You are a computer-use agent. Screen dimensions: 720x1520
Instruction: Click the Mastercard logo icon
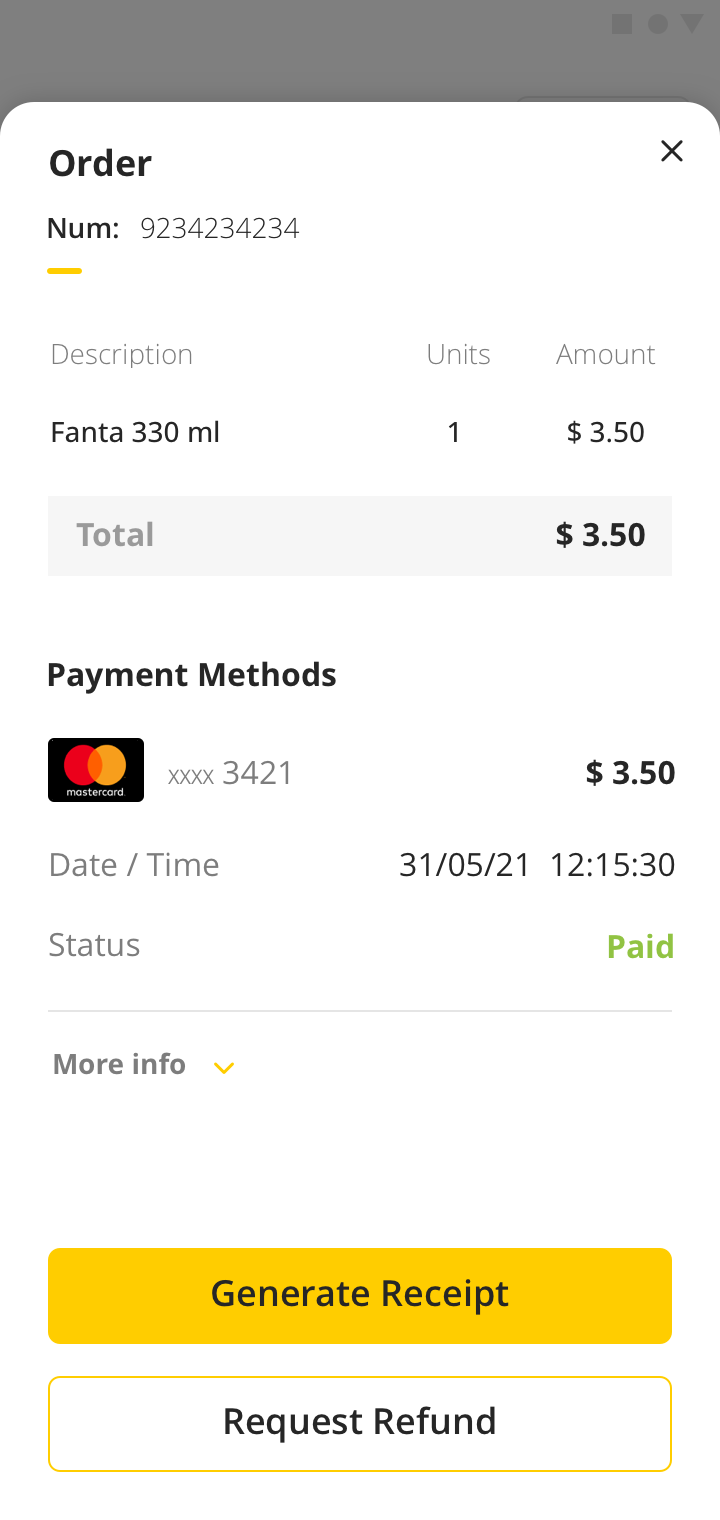(96, 770)
